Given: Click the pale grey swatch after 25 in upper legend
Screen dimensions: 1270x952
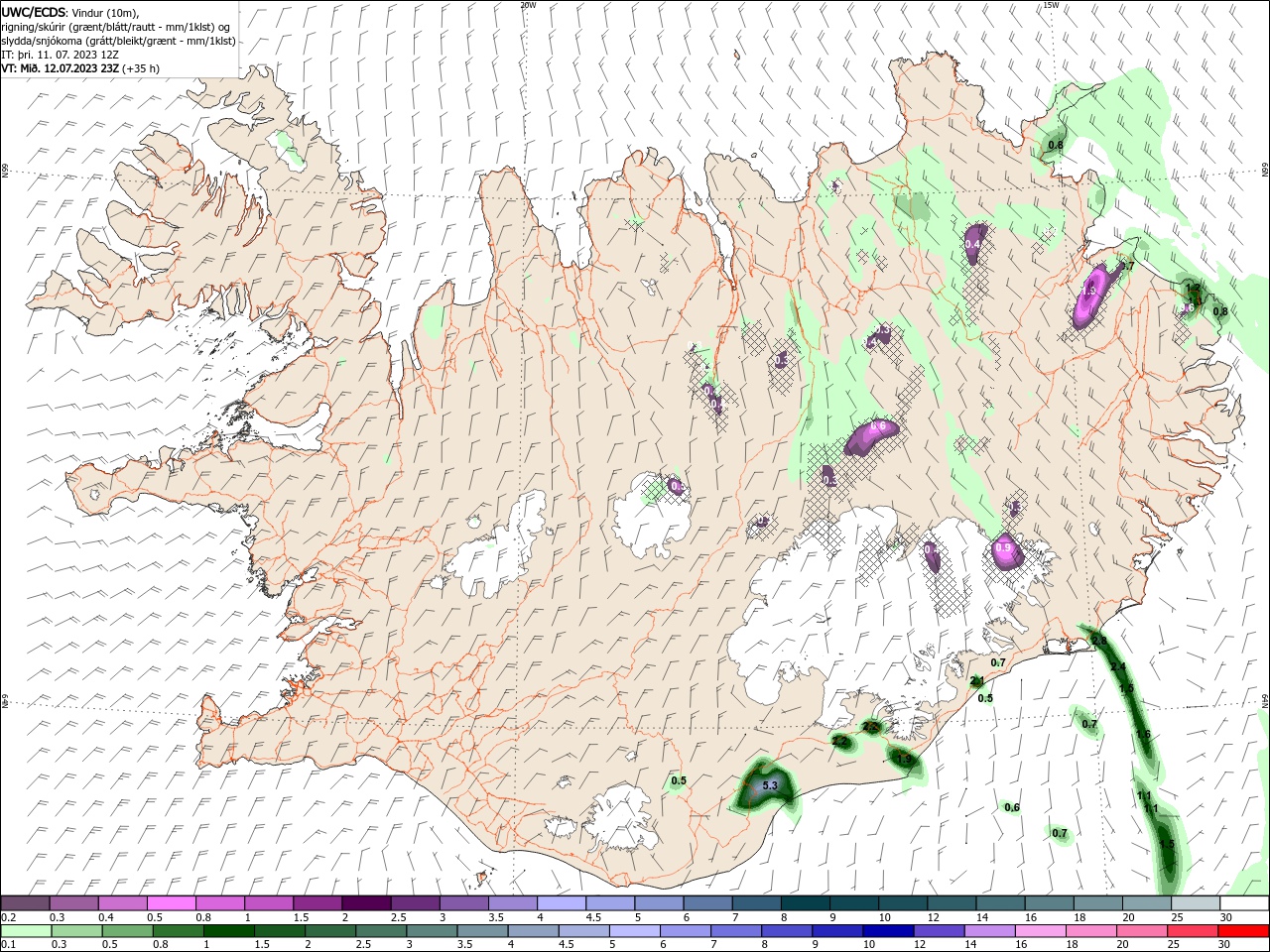Looking at the screenshot, I should click(x=1195, y=903).
